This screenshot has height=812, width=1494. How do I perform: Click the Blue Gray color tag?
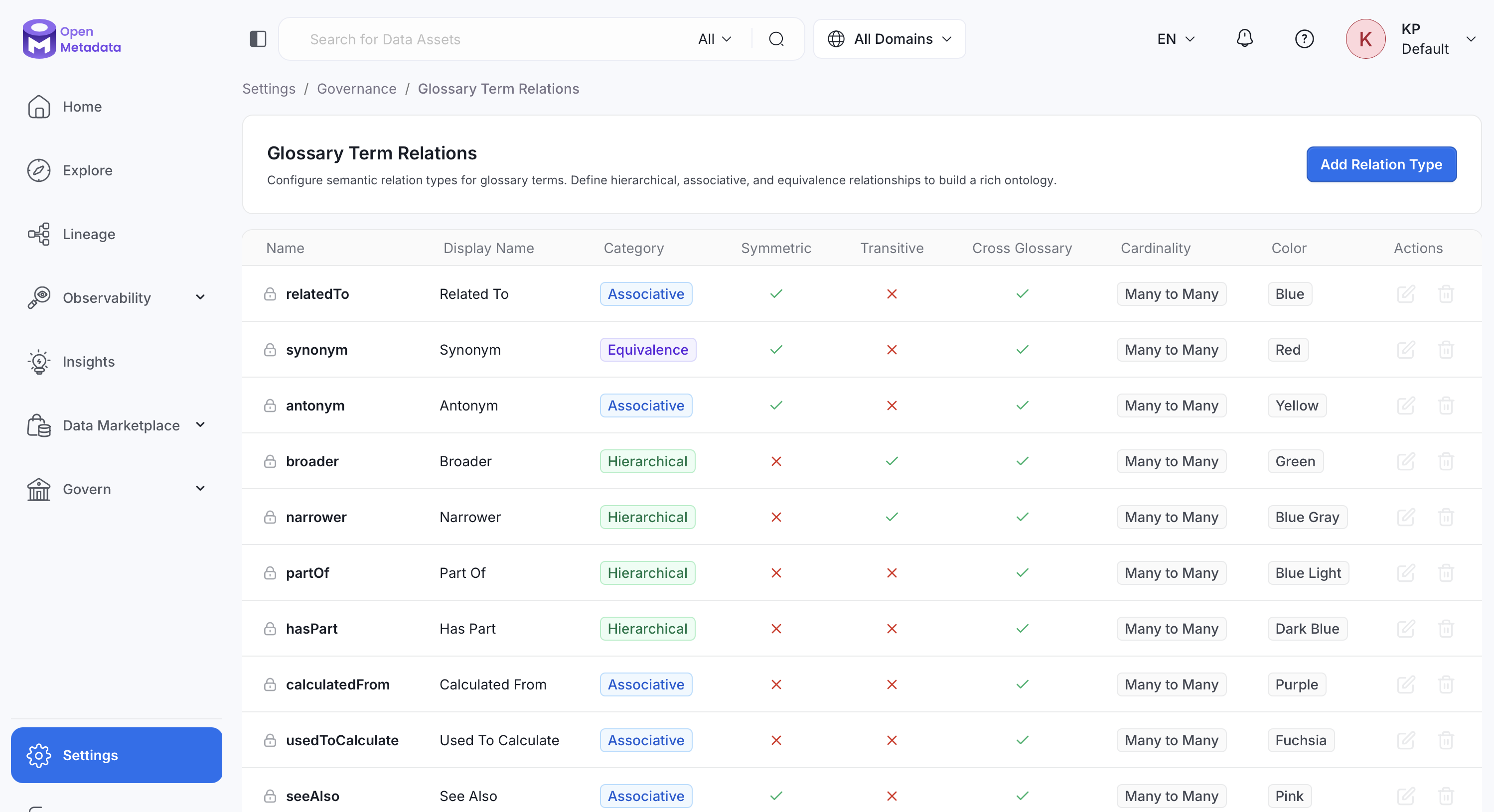coord(1307,517)
